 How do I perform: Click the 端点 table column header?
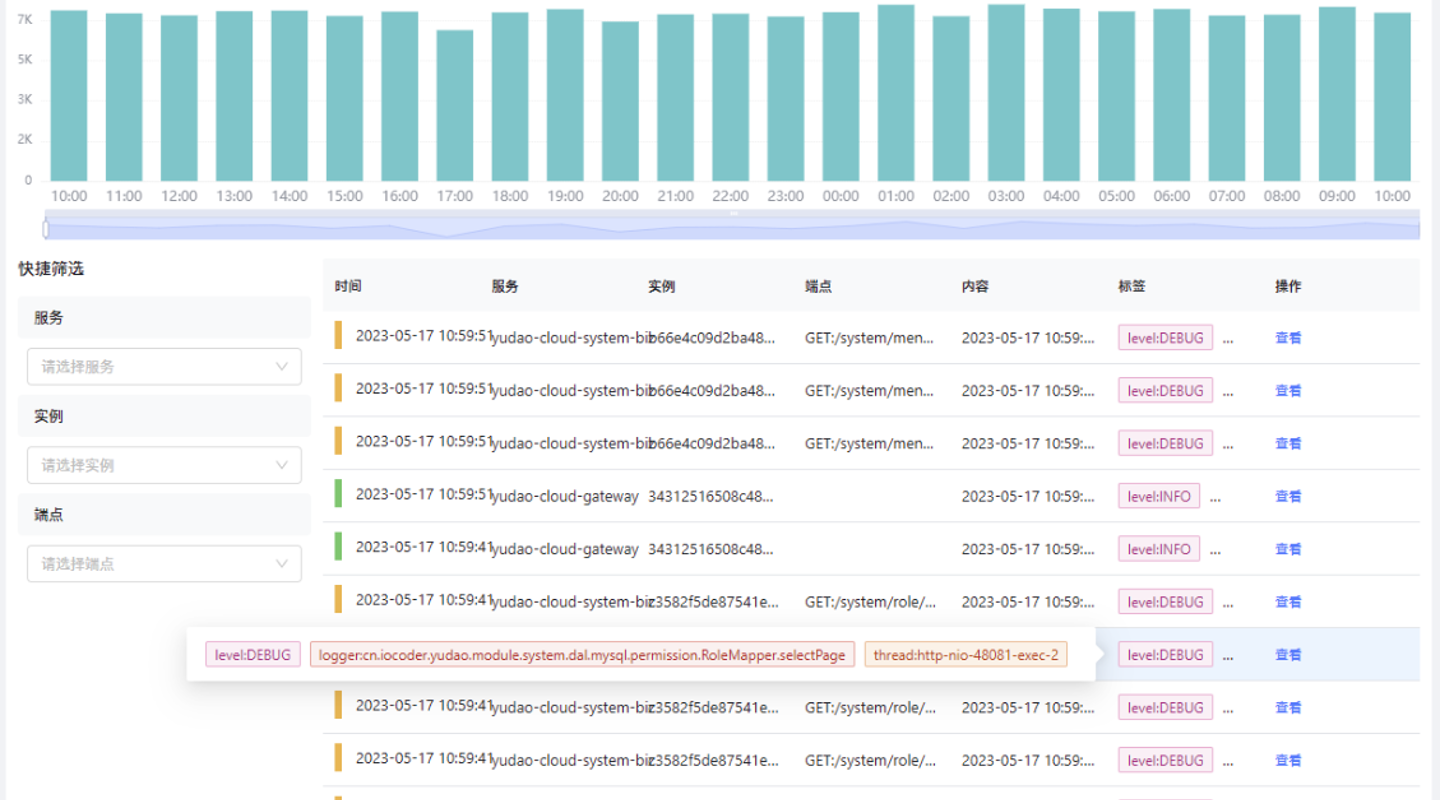pyautogui.click(x=818, y=286)
